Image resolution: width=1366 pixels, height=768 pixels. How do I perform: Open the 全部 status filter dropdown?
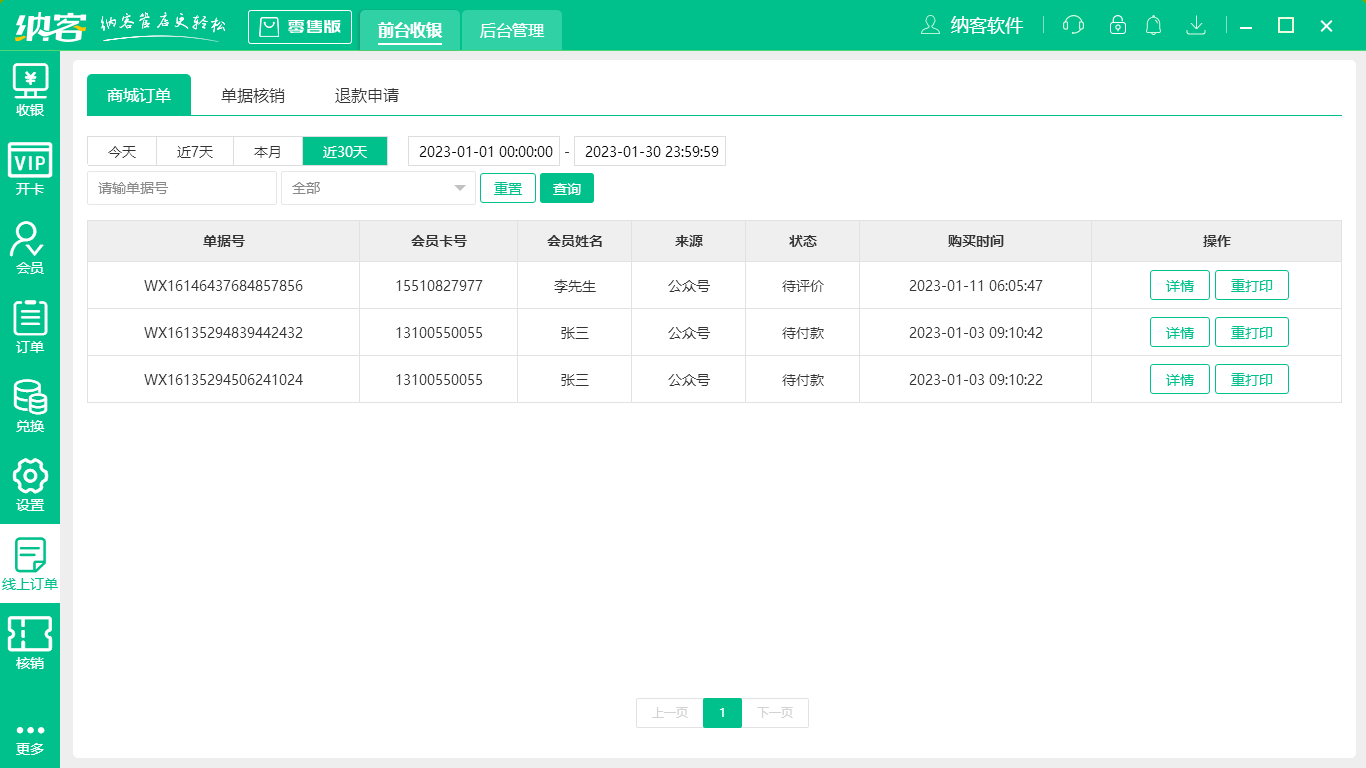(x=378, y=188)
